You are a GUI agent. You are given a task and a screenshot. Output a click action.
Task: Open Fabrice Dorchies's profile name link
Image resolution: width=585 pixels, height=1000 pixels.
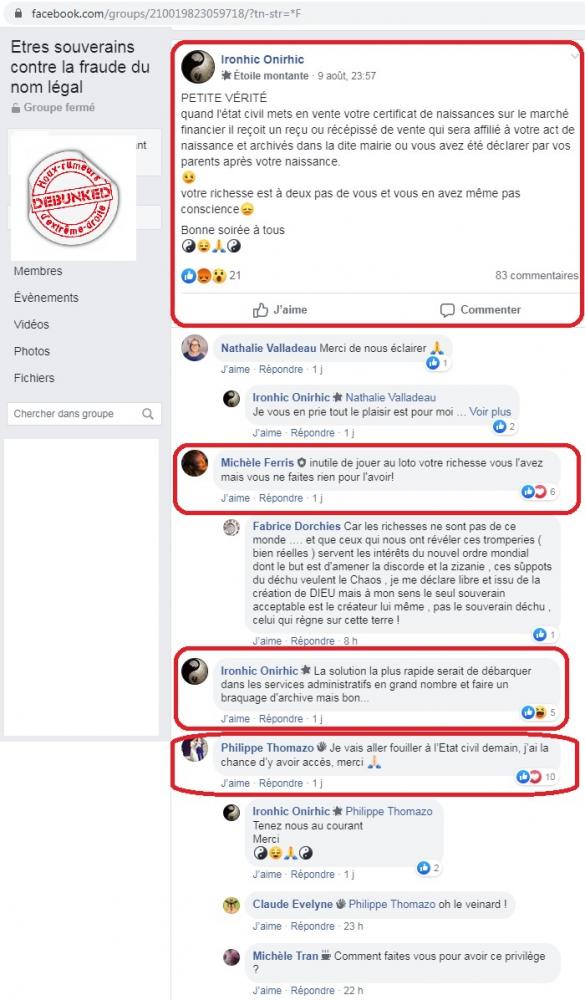(x=297, y=526)
